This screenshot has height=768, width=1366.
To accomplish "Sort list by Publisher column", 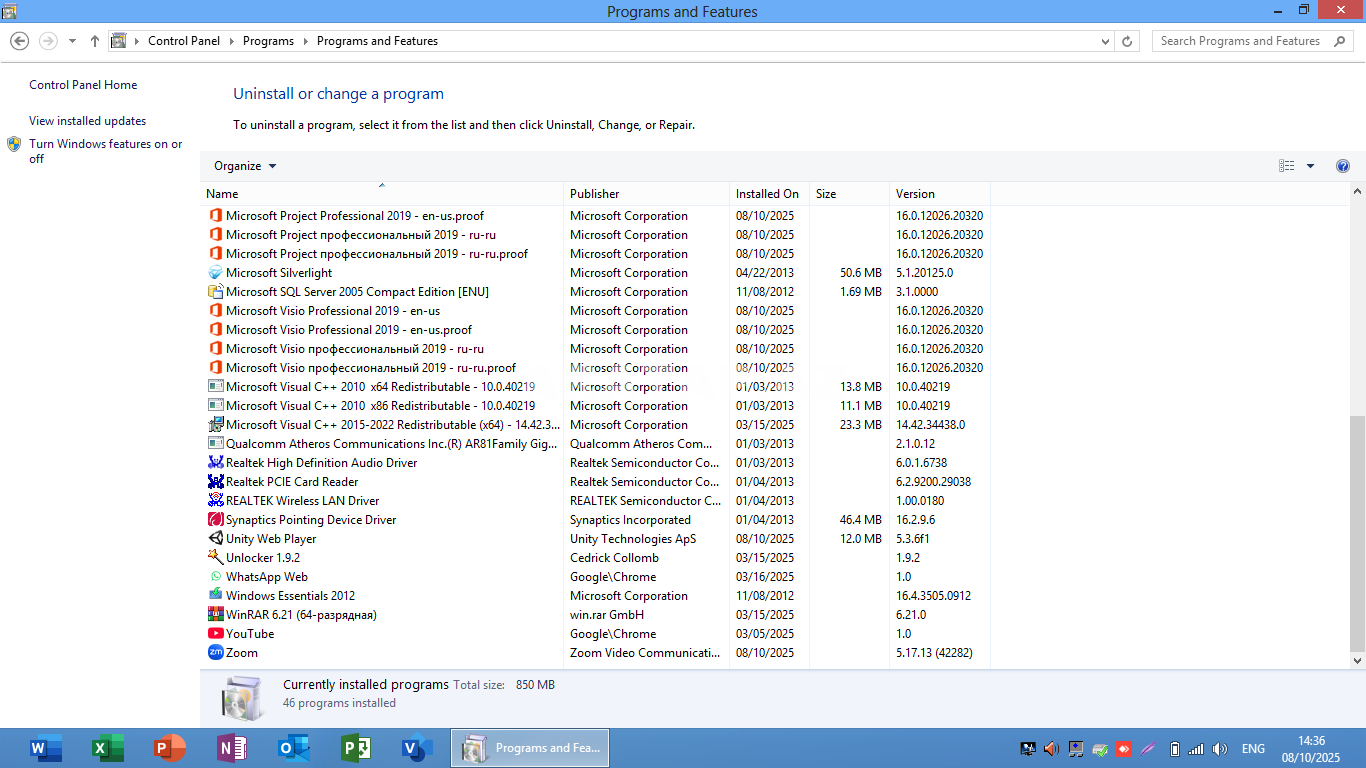I will (x=647, y=194).
